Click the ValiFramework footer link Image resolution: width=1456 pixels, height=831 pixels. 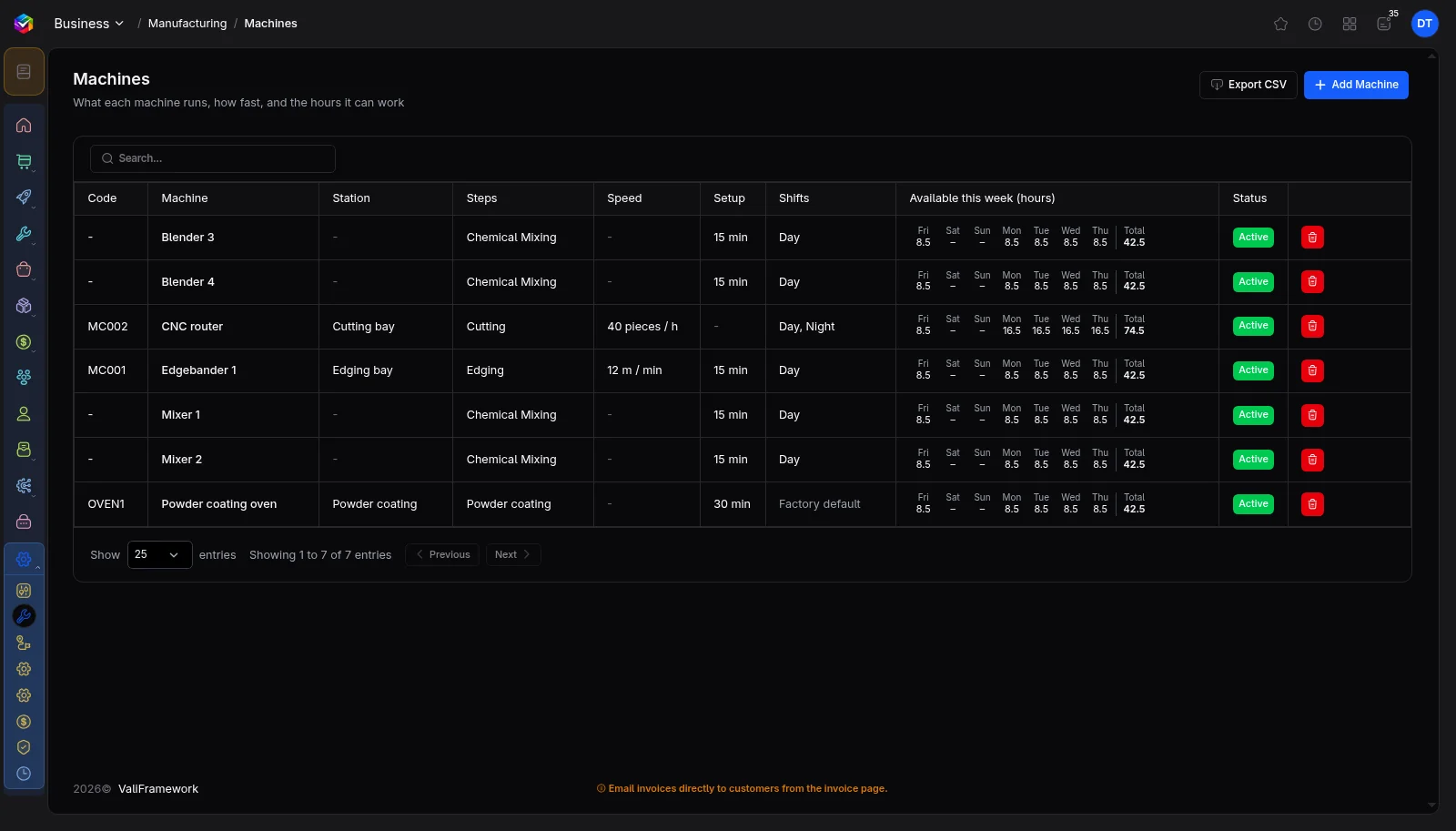point(158,789)
